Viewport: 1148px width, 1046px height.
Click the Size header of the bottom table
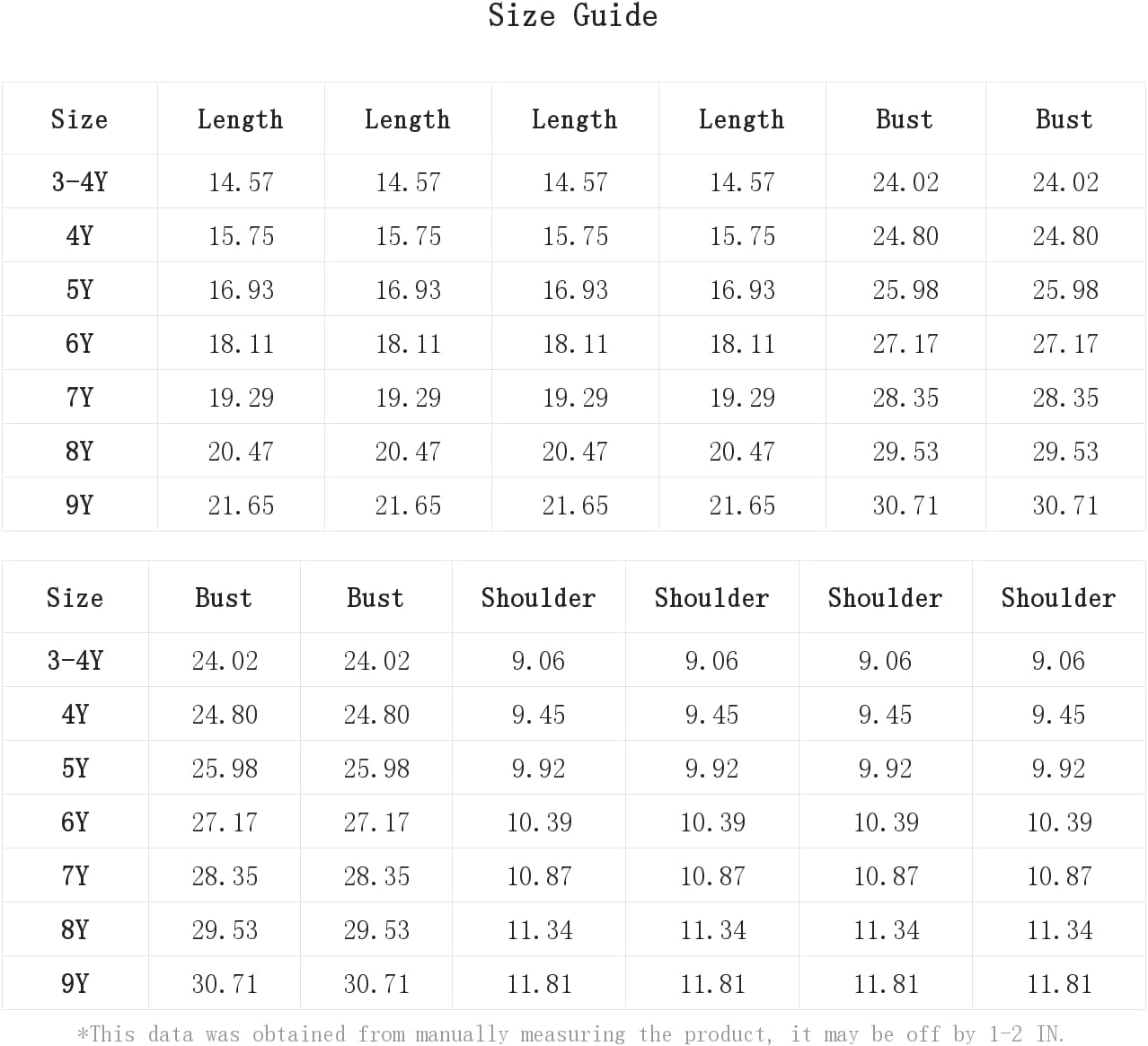coord(75,598)
